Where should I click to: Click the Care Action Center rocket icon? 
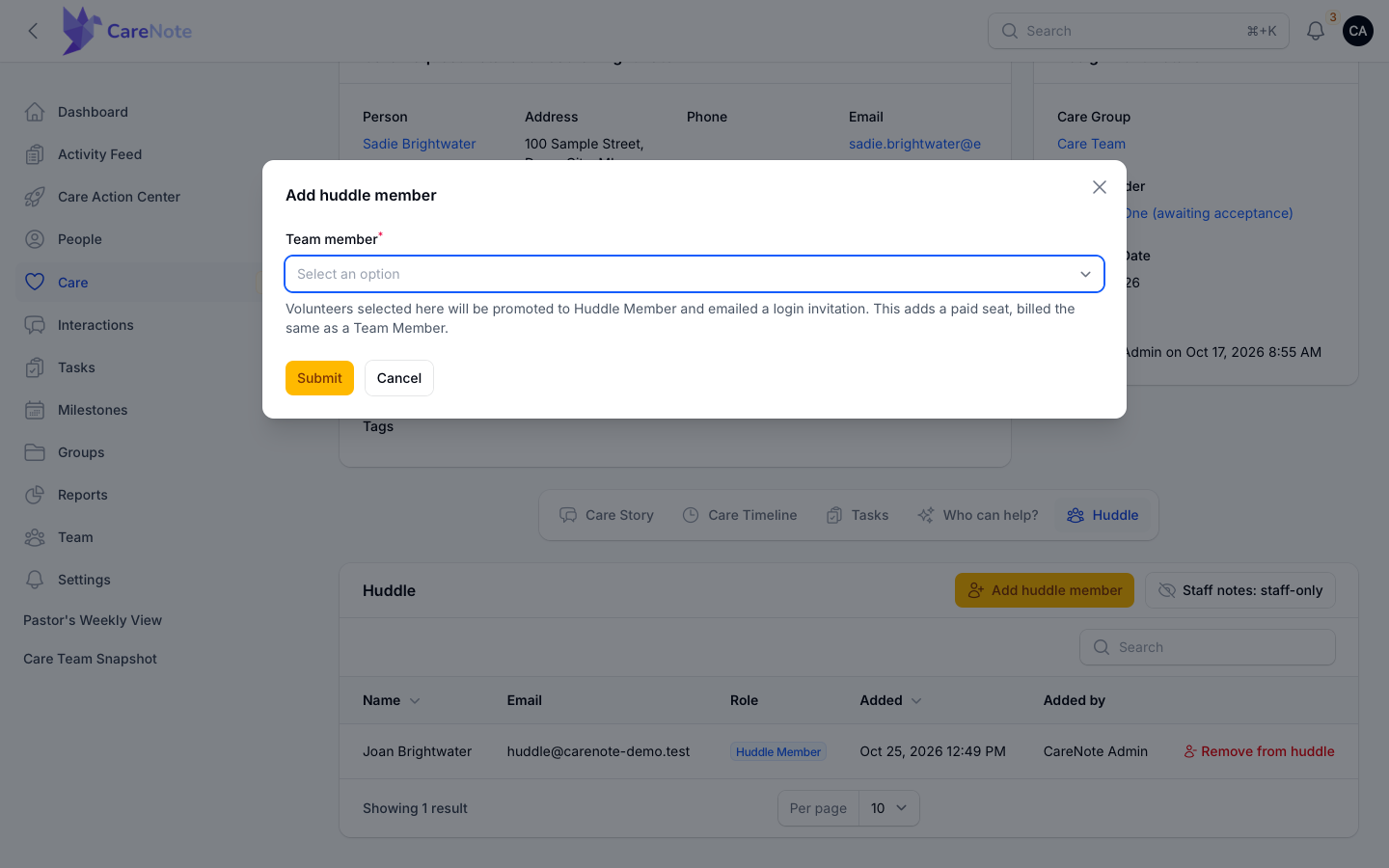click(35, 197)
